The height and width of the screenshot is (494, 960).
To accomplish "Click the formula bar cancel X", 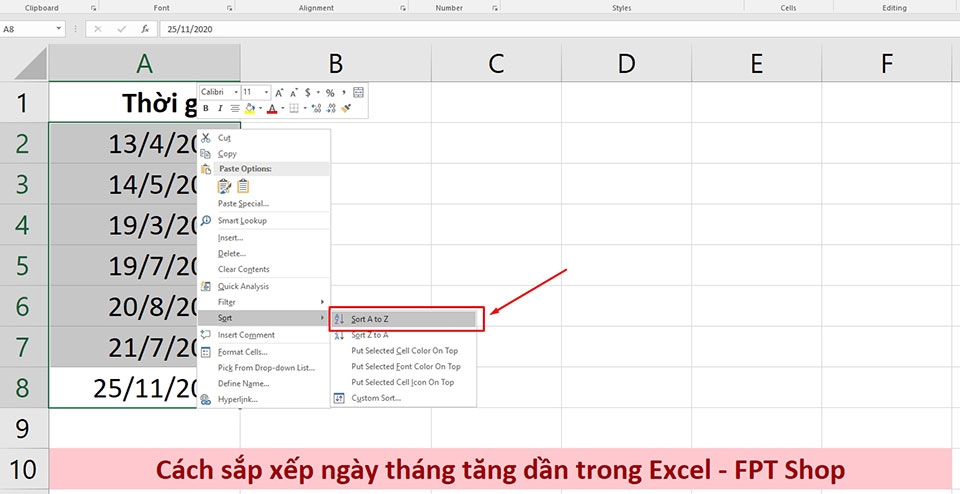I will pos(98,29).
